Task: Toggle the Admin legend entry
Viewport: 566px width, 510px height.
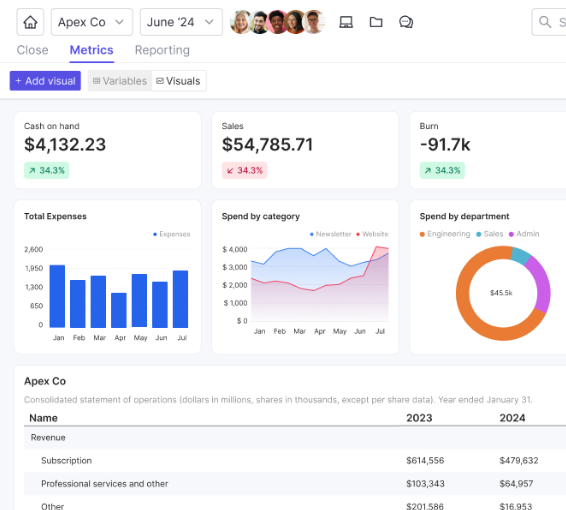Action: tap(524, 234)
